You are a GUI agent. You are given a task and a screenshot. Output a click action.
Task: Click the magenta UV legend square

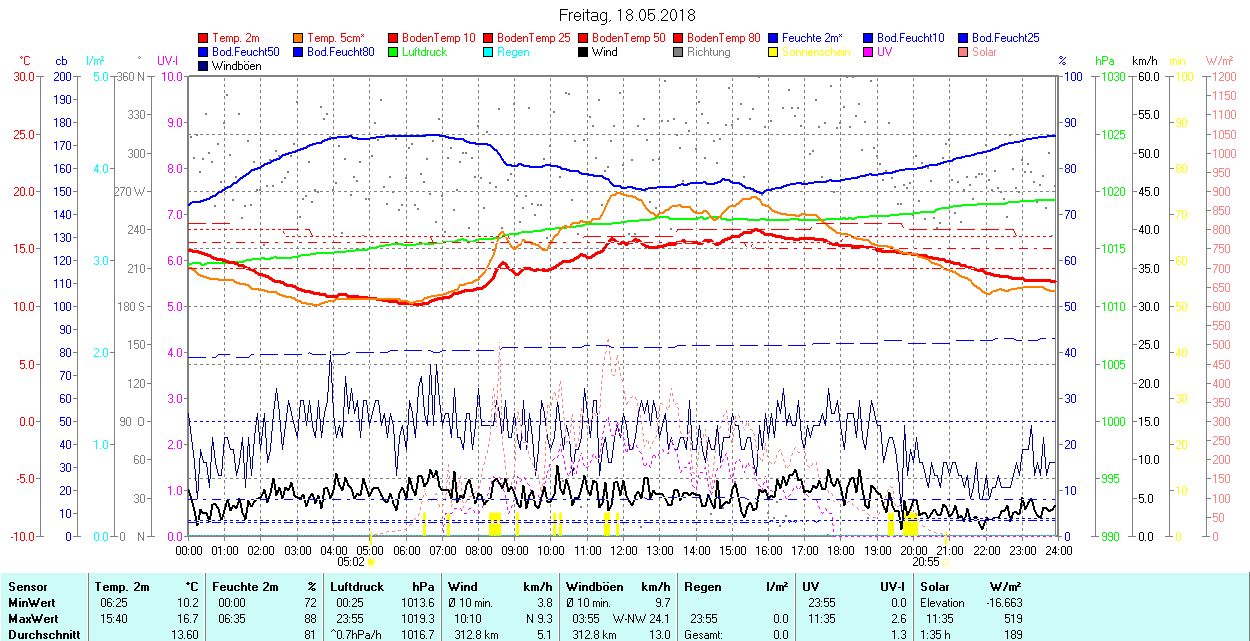pos(867,52)
